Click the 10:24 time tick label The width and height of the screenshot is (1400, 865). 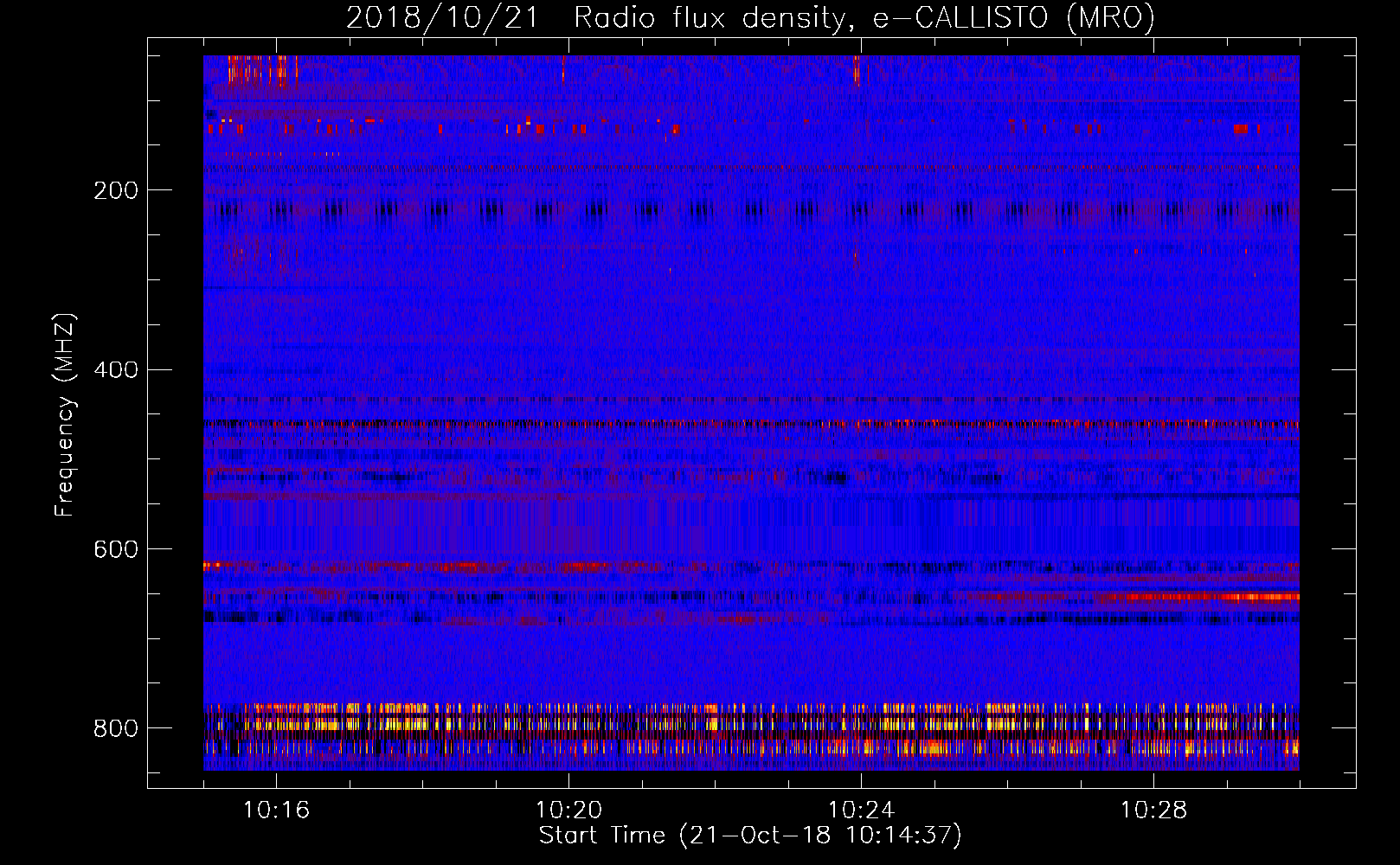[861, 811]
